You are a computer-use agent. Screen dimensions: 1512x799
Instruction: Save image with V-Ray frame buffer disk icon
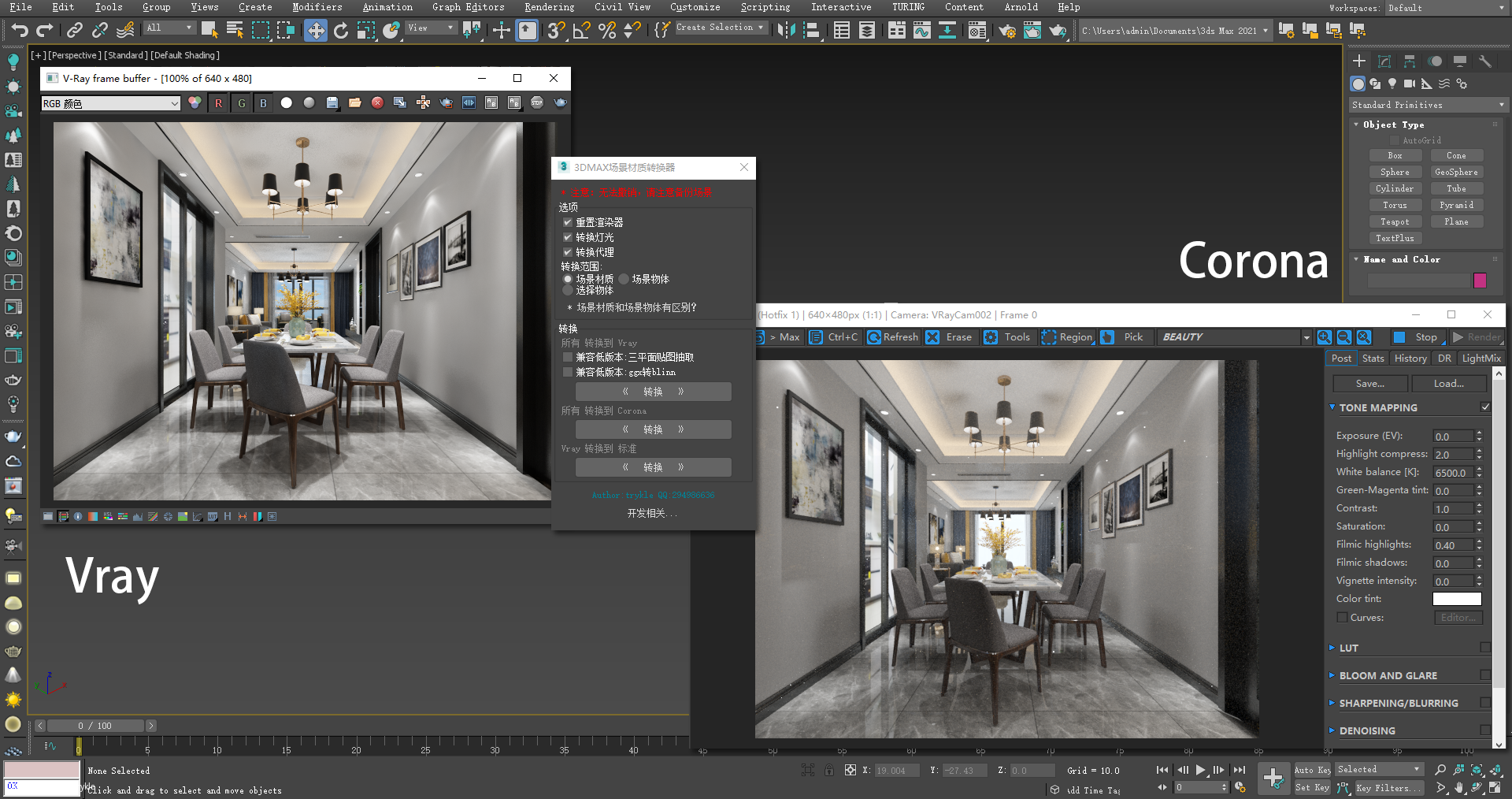tap(332, 103)
